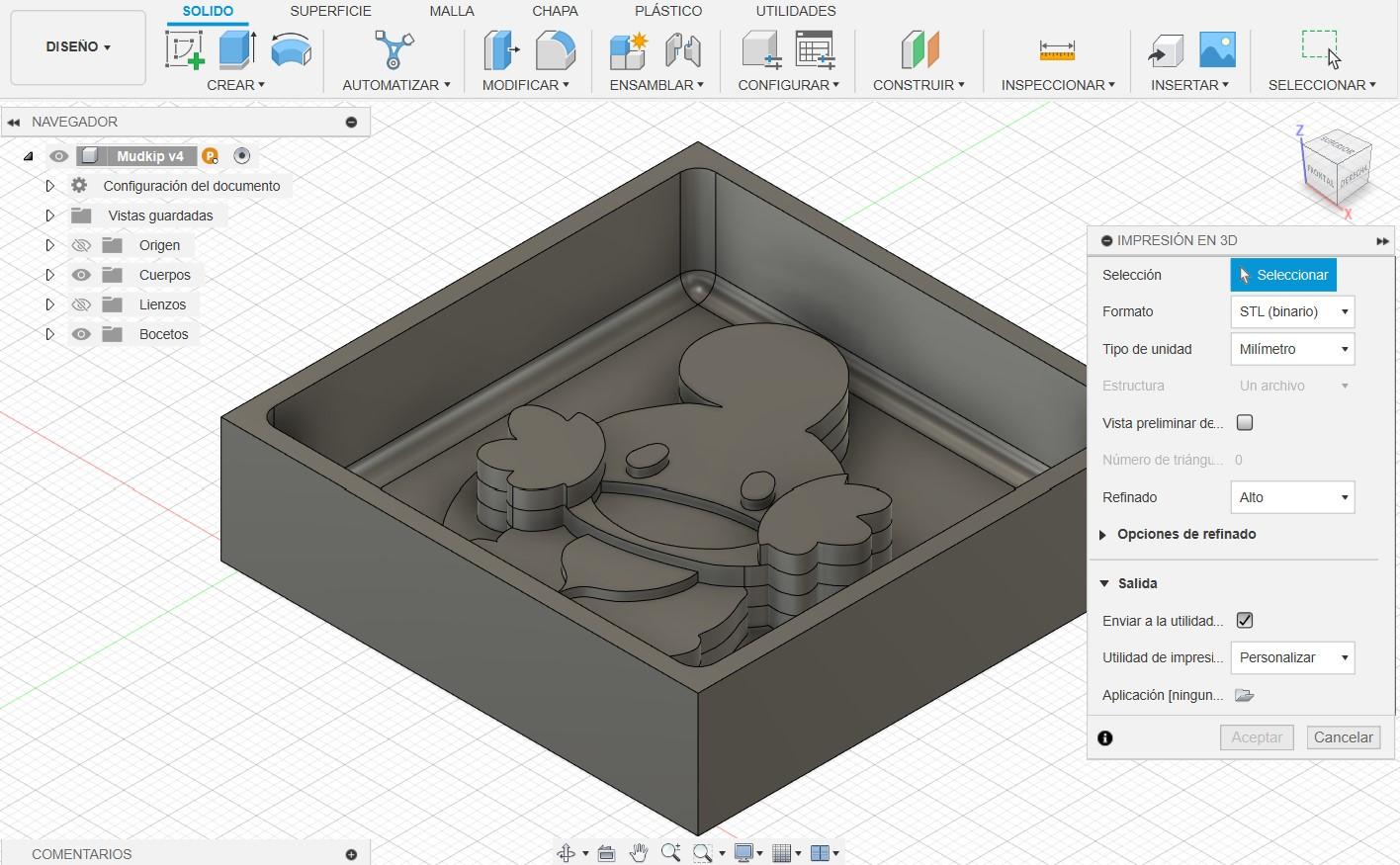Switch to the UTILIDADES tab
The height and width of the screenshot is (865, 1400).
click(796, 11)
